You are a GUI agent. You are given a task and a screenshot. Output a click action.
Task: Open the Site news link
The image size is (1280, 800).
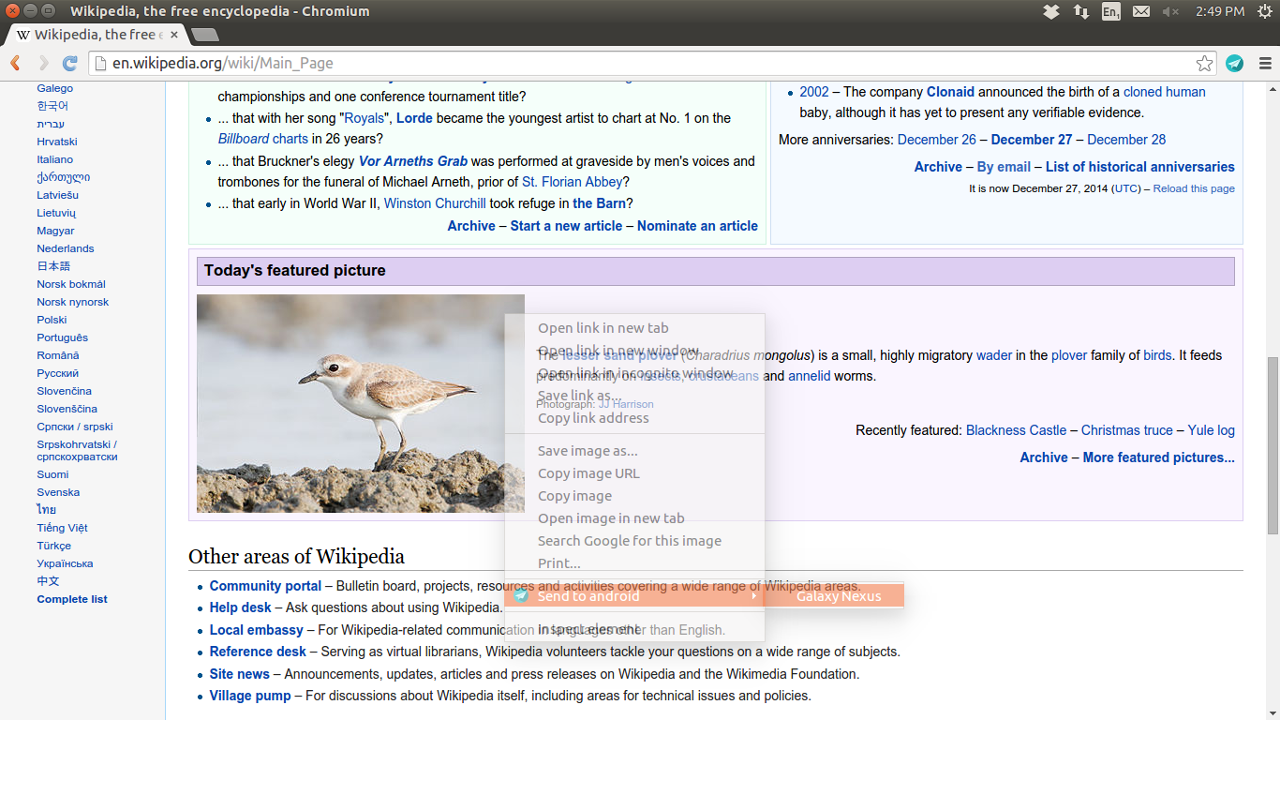[x=239, y=674]
